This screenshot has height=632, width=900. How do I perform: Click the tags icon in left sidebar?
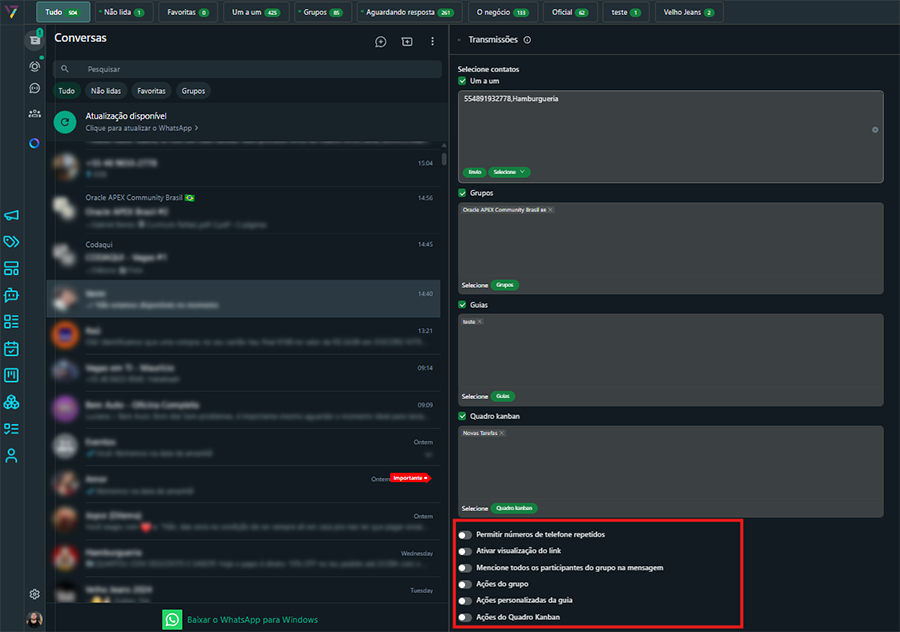pos(11,242)
